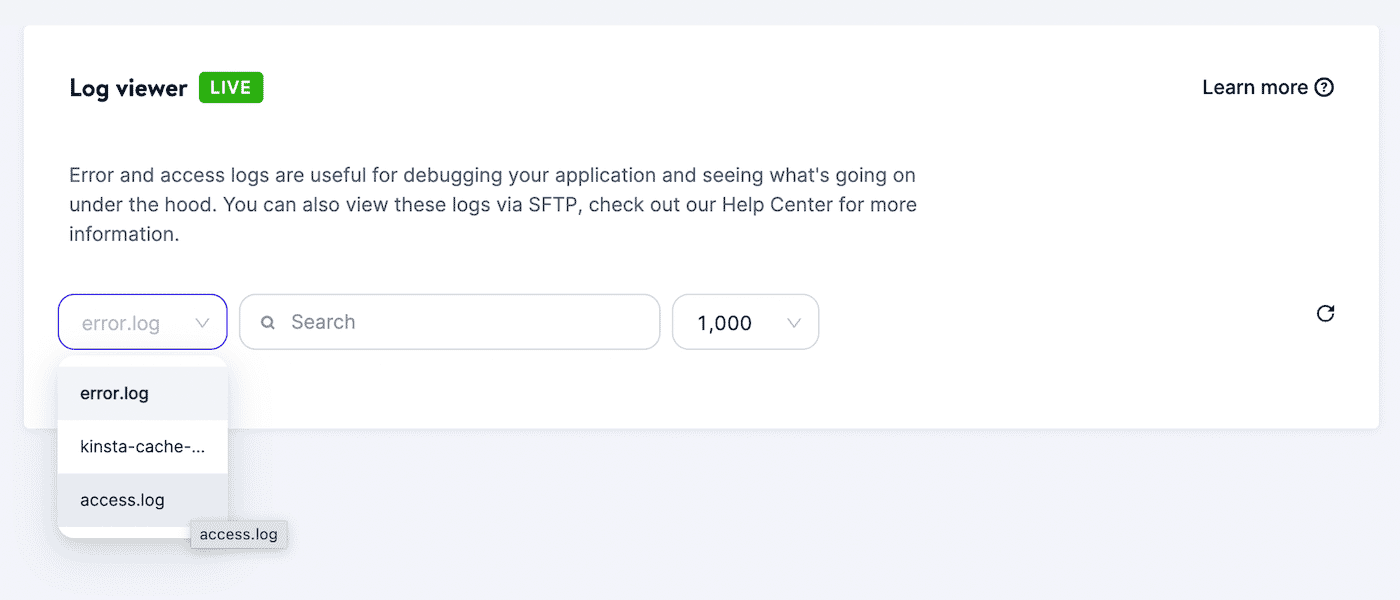The width and height of the screenshot is (1400, 600).
Task: Click the 1,000 value in lines selector
Action: pyautogui.click(x=724, y=323)
